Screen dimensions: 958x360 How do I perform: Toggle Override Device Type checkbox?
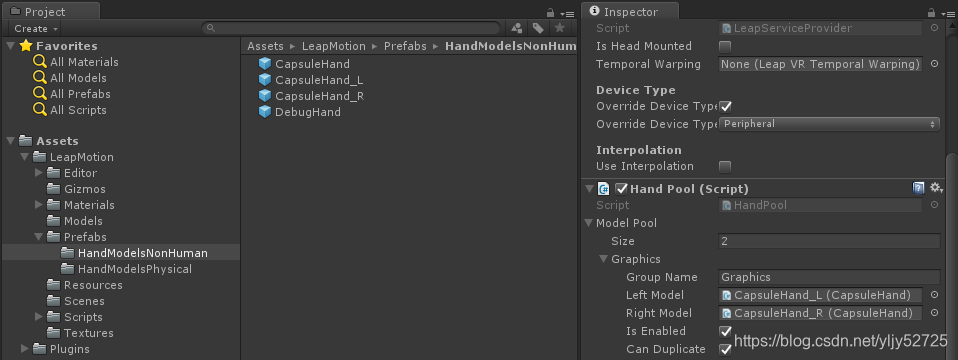(725, 106)
